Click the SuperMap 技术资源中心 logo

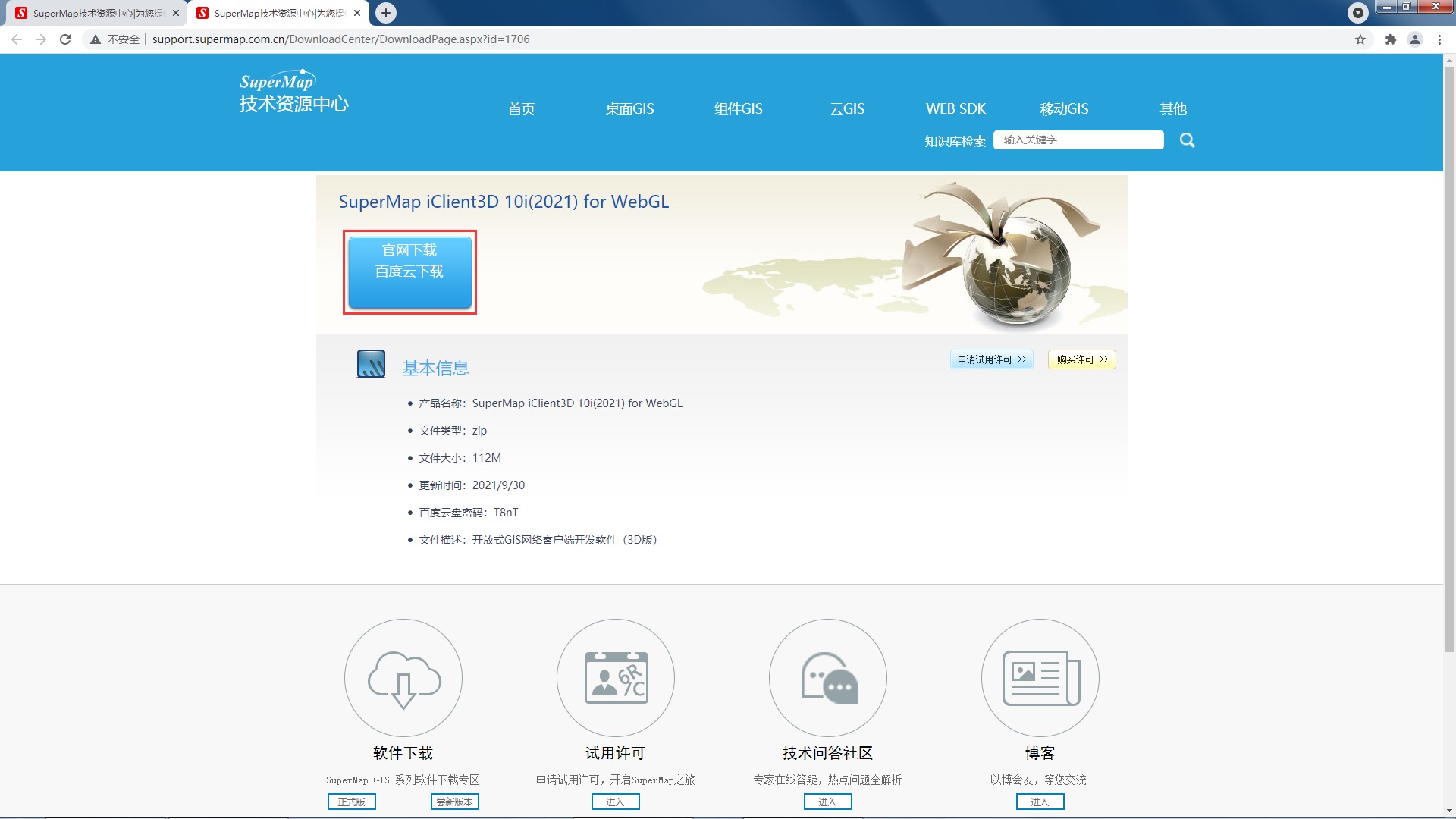pos(293,93)
